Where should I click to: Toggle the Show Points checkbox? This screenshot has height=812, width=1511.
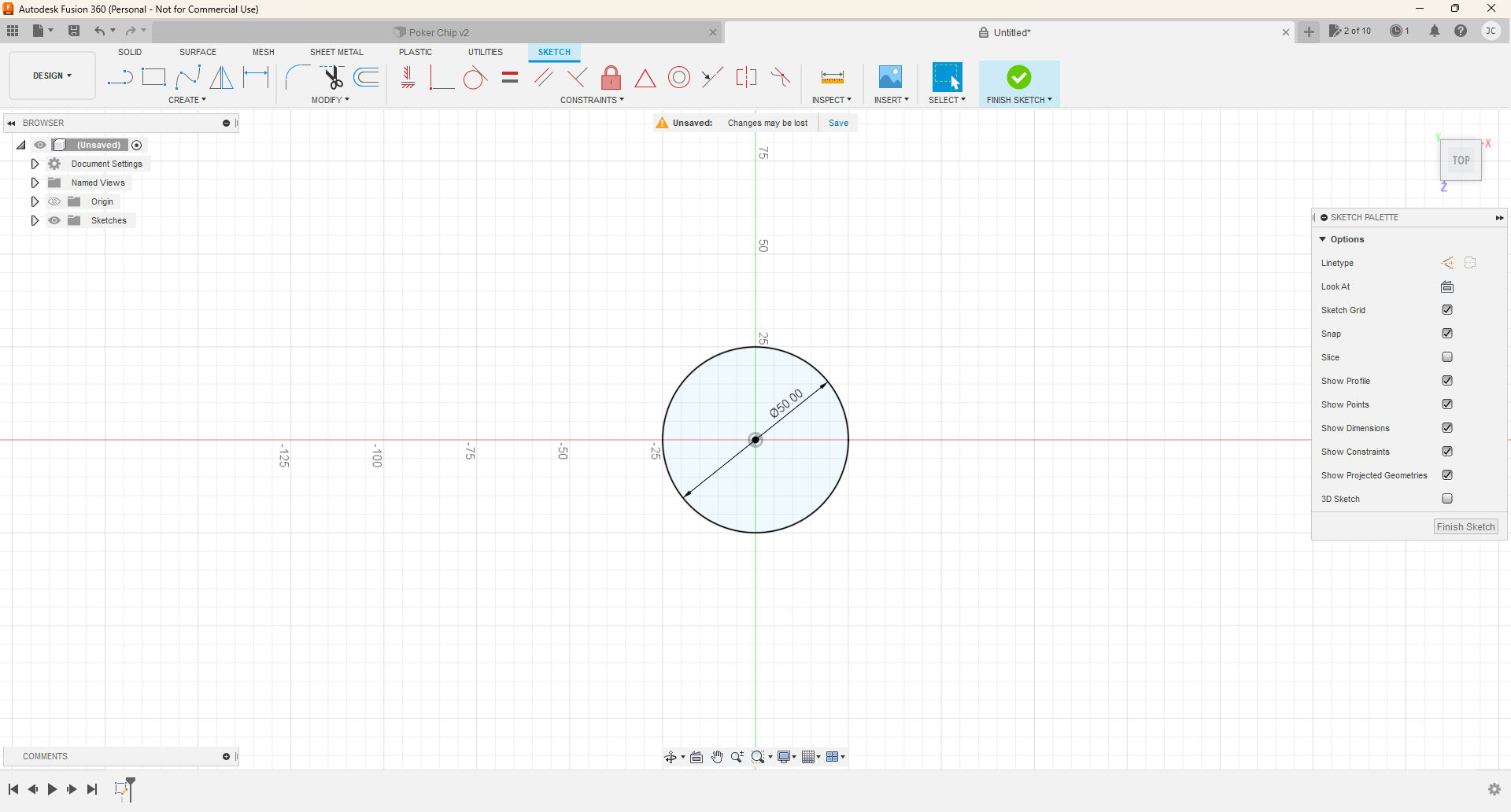(x=1447, y=404)
